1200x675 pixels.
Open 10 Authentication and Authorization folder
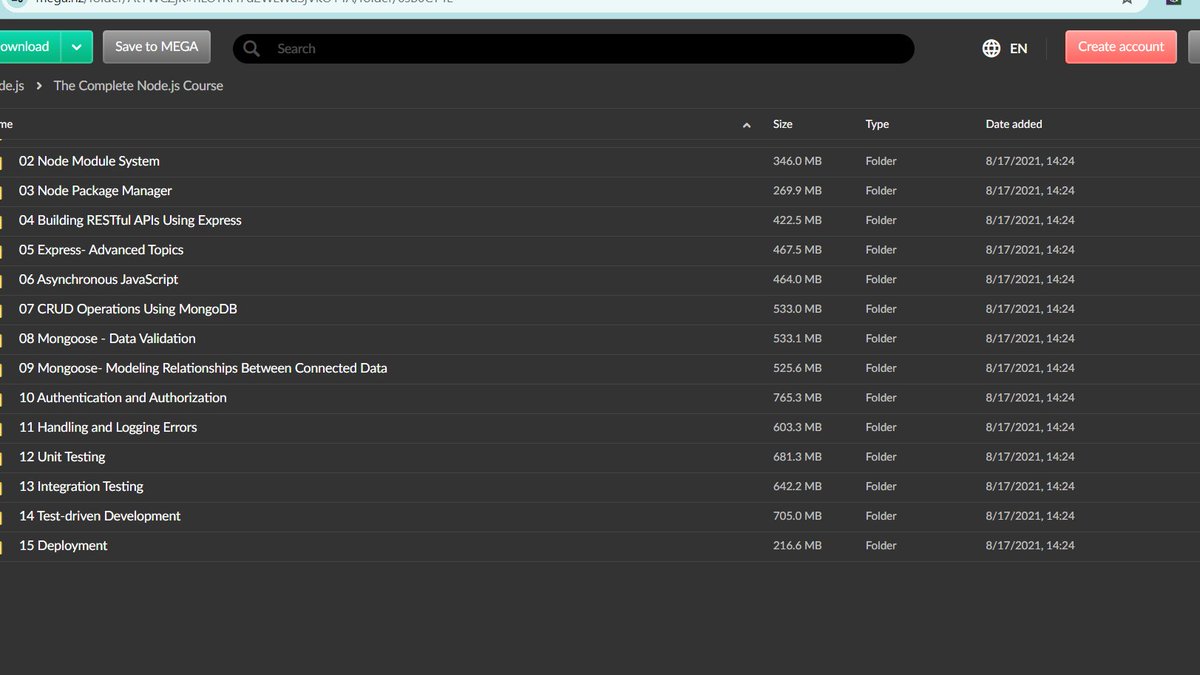pos(123,398)
